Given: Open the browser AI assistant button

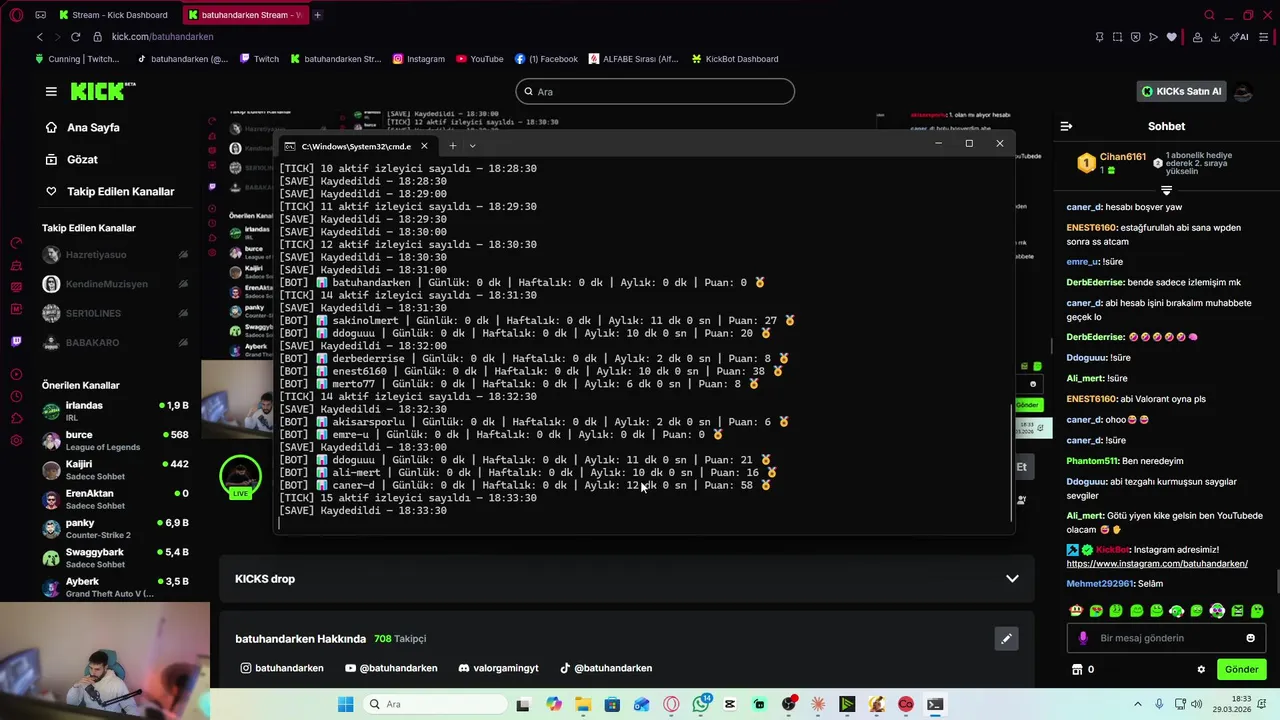Looking at the screenshot, I should click(1240, 37).
